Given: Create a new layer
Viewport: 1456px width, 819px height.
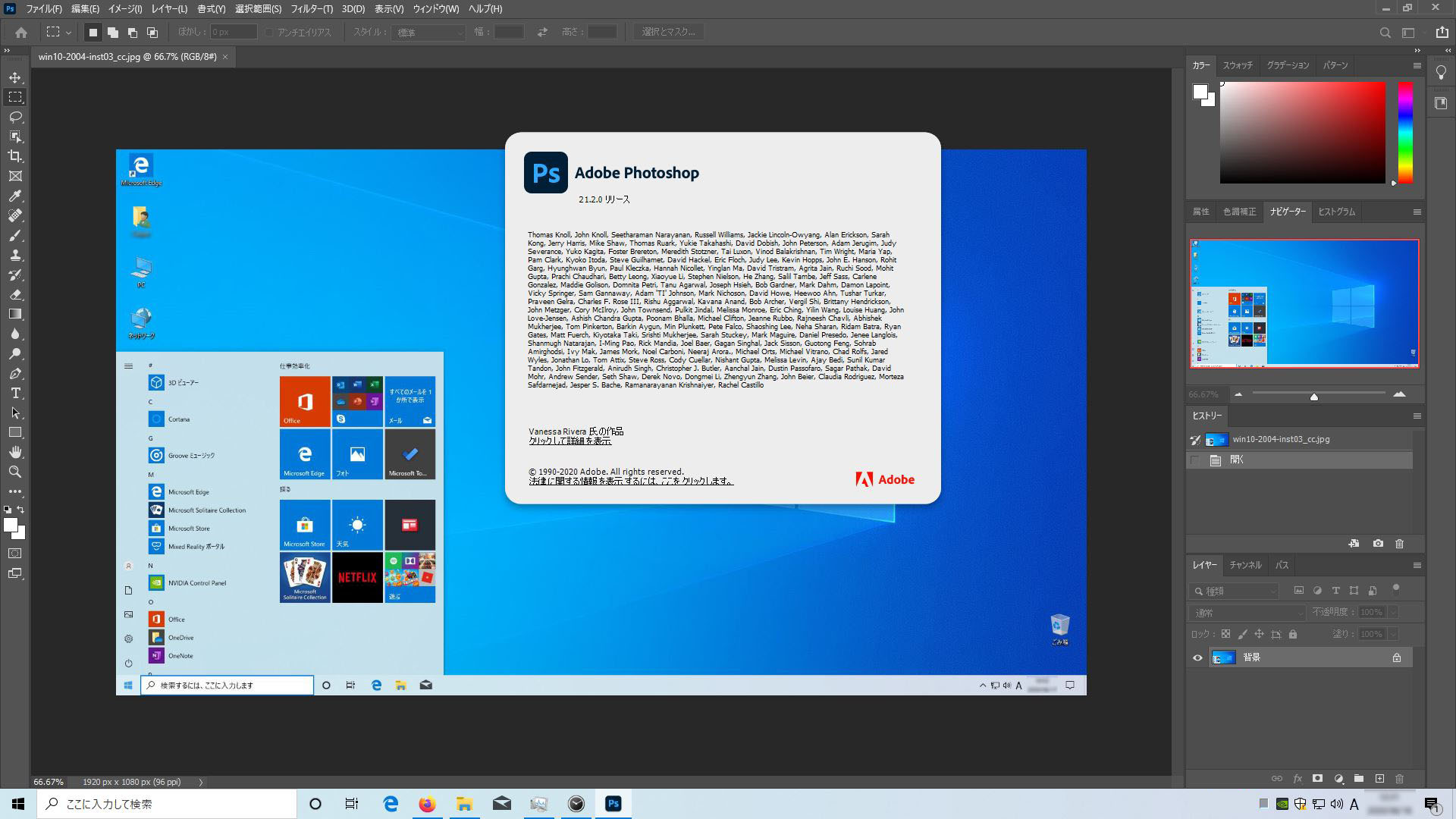Looking at the screenshot, I should [1379, 779].
